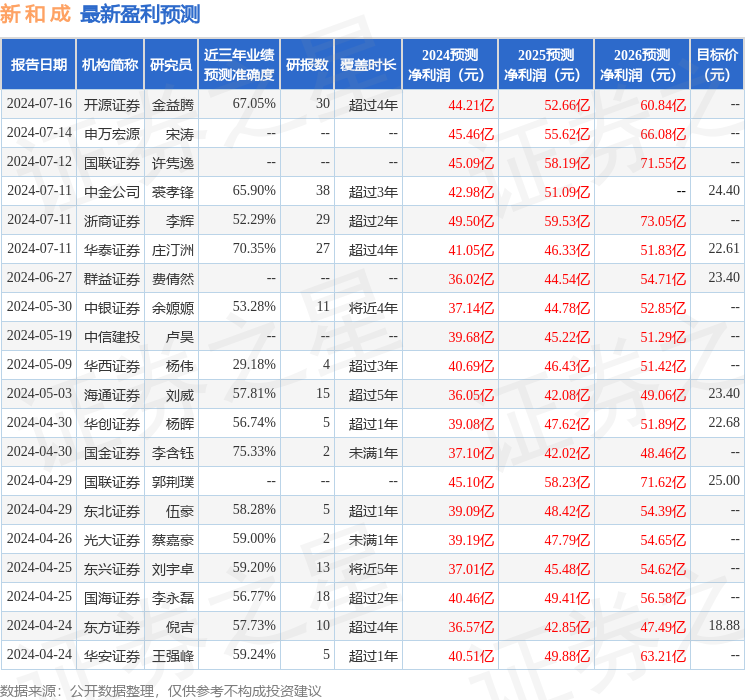Click analyst name 庄汀洲
Screen dimensions: 745x700
(173, 250)
